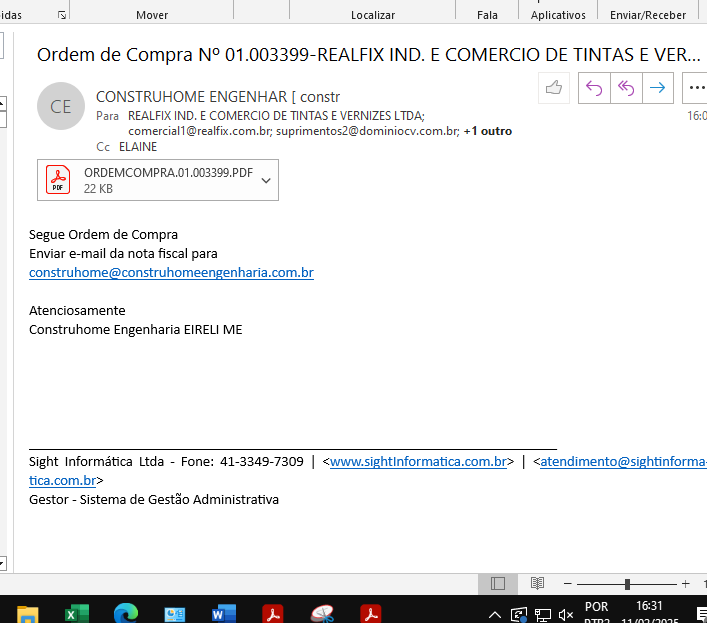Open construhome@construhomeengenharia.com.br email link
This screenshot has width=707, height=623.
point(171,272)
